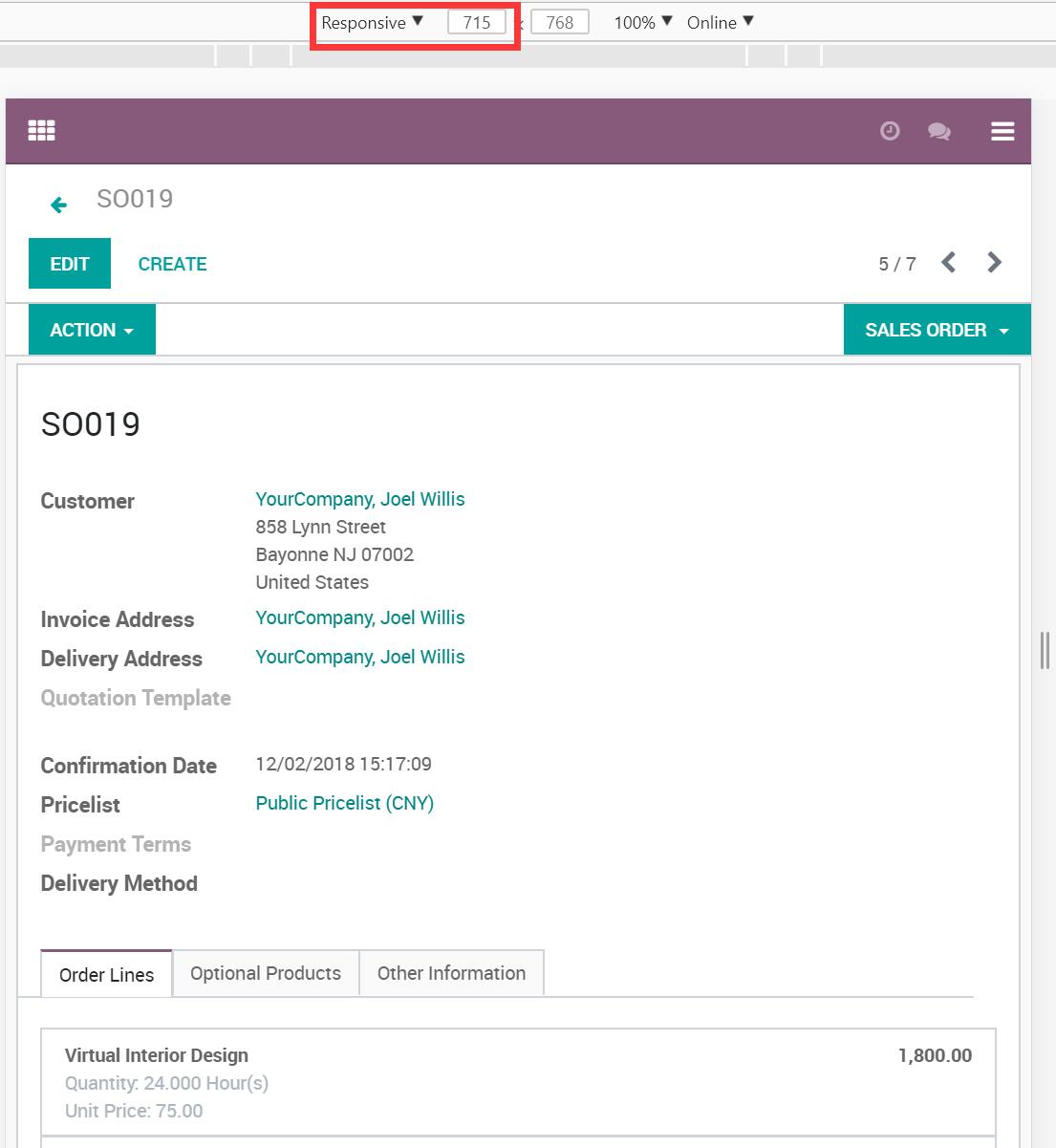Open the Online throttling dropdown
The height and width of the screenshot is (1148, 1056).
(x=720, y=23)
